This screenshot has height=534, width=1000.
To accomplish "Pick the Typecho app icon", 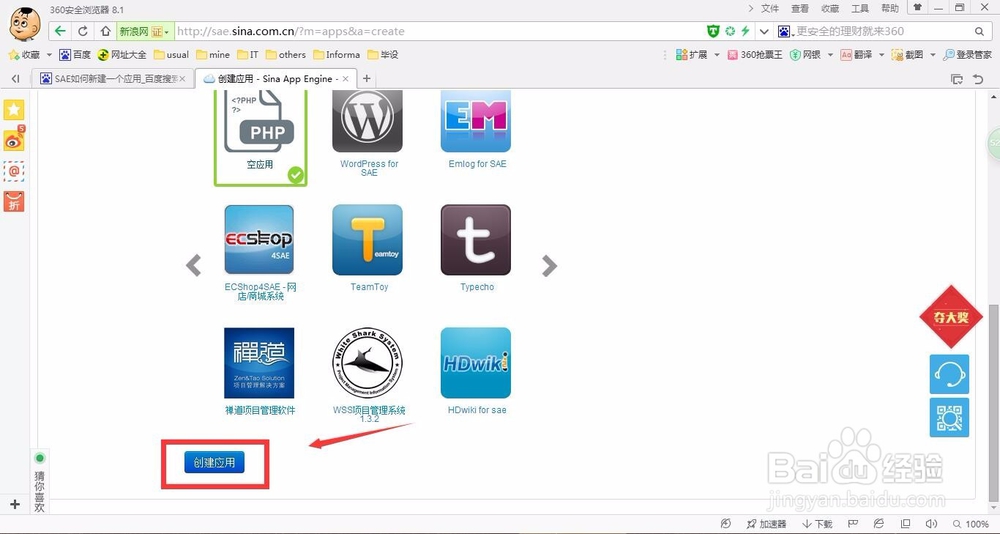I will tap(476, 239).
